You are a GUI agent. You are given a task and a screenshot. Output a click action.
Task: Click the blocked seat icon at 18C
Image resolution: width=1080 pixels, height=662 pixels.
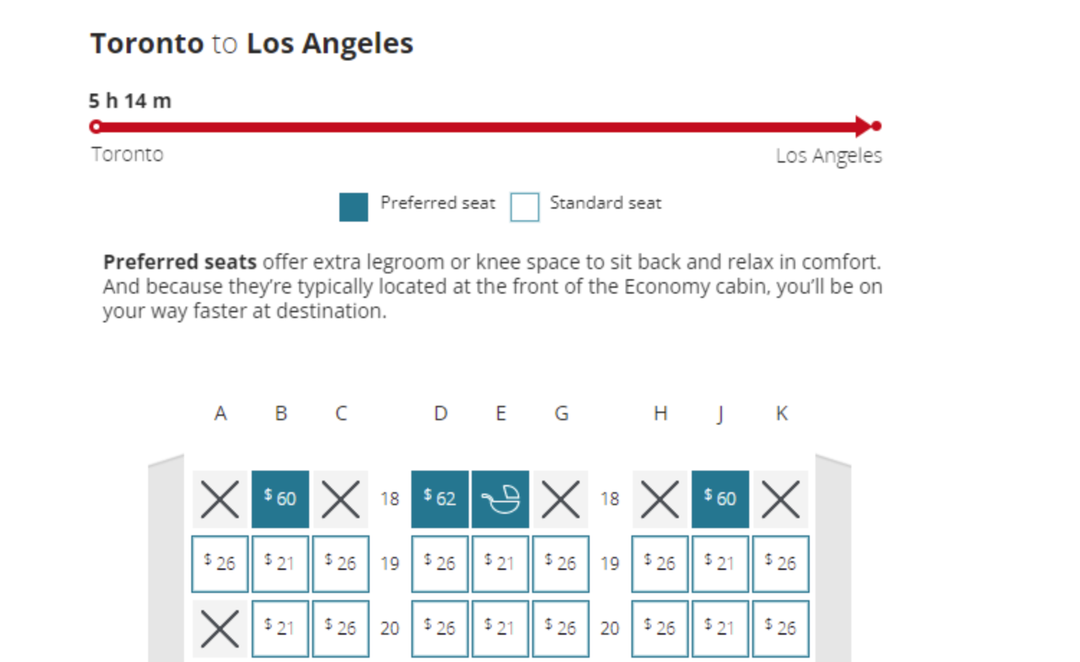click(340, 498)
